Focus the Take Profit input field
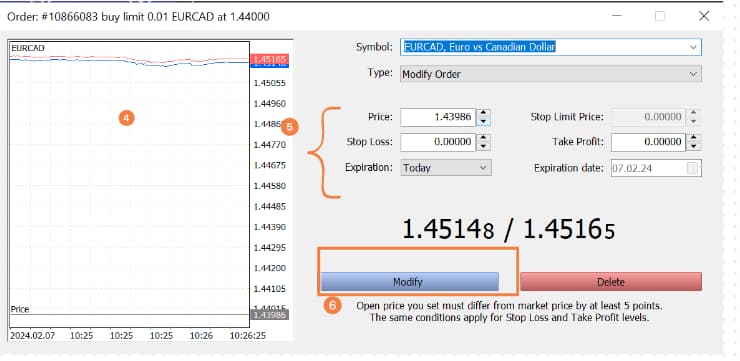740x361 pixels. 648,142
